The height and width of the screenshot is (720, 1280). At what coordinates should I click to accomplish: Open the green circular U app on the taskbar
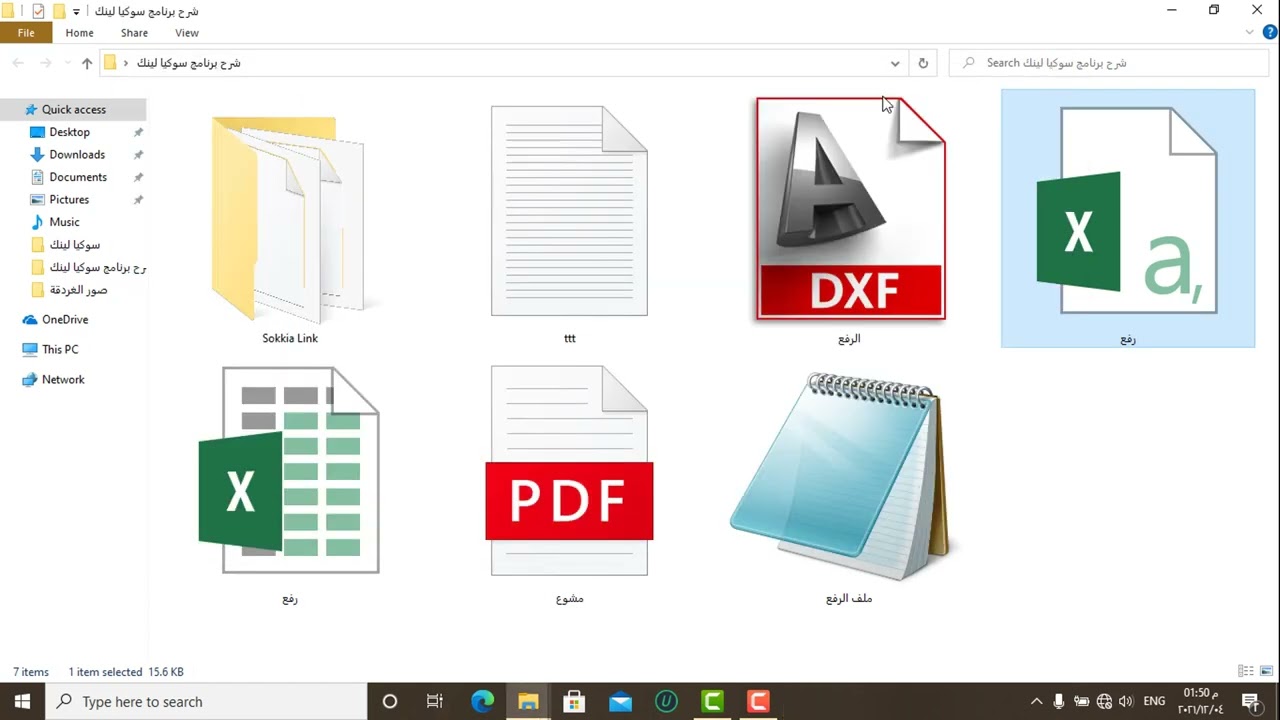(666, 702)
